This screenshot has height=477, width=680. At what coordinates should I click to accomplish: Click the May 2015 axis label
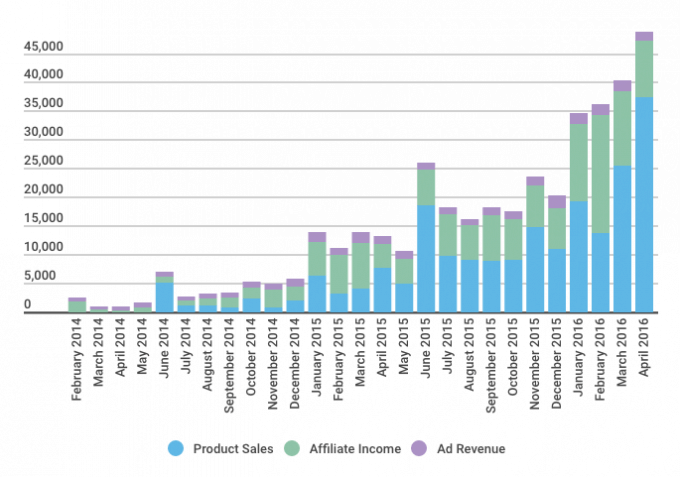tap(403, 346)
